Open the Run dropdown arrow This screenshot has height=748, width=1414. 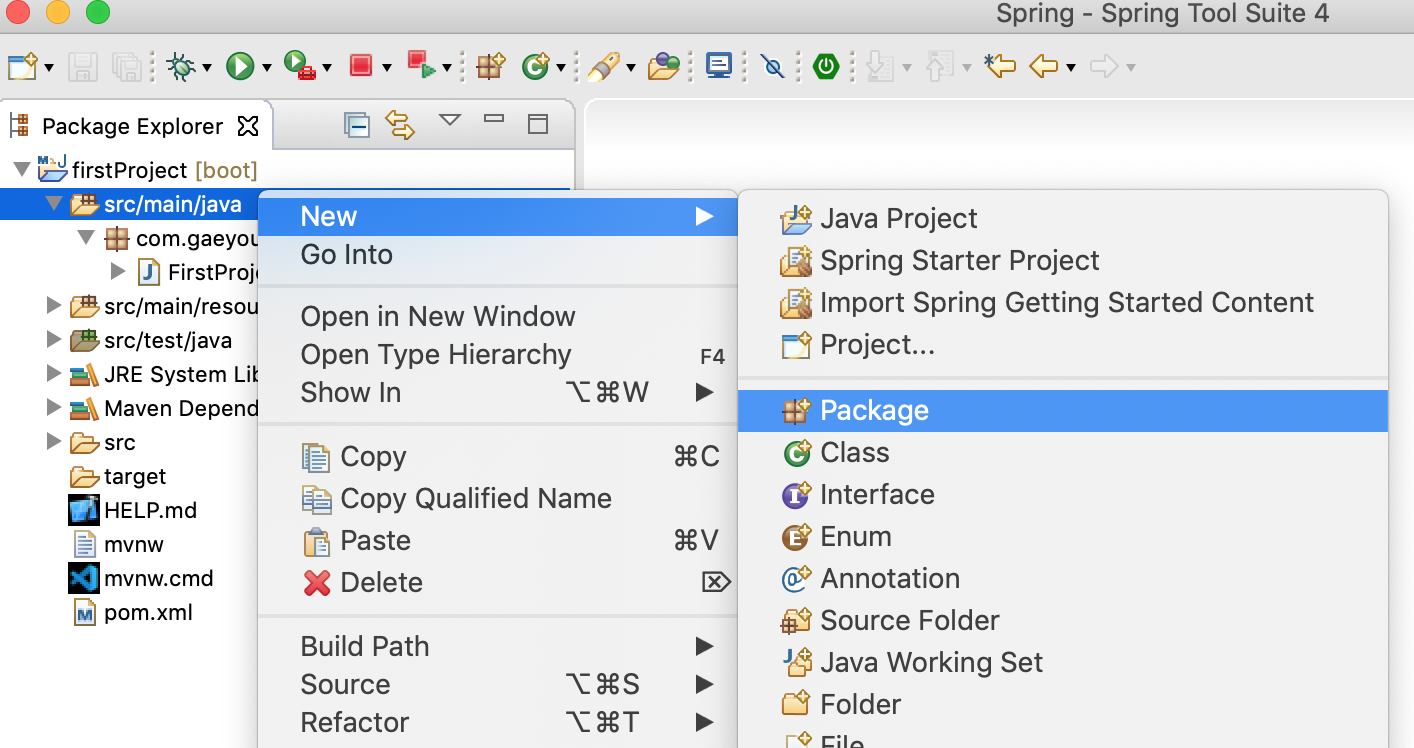coord(267,68)
